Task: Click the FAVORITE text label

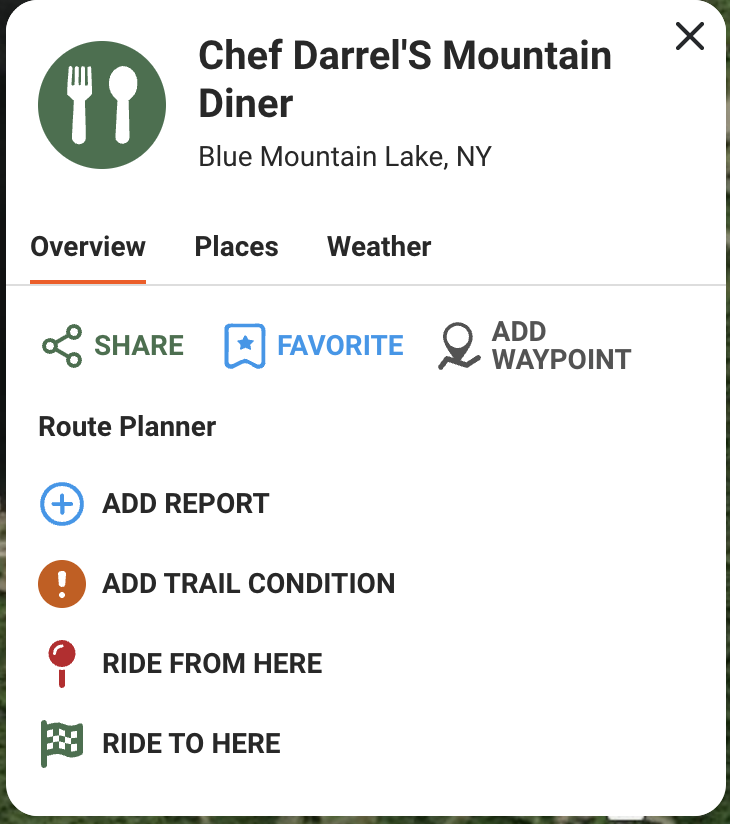Action: (x=340, y=346)
